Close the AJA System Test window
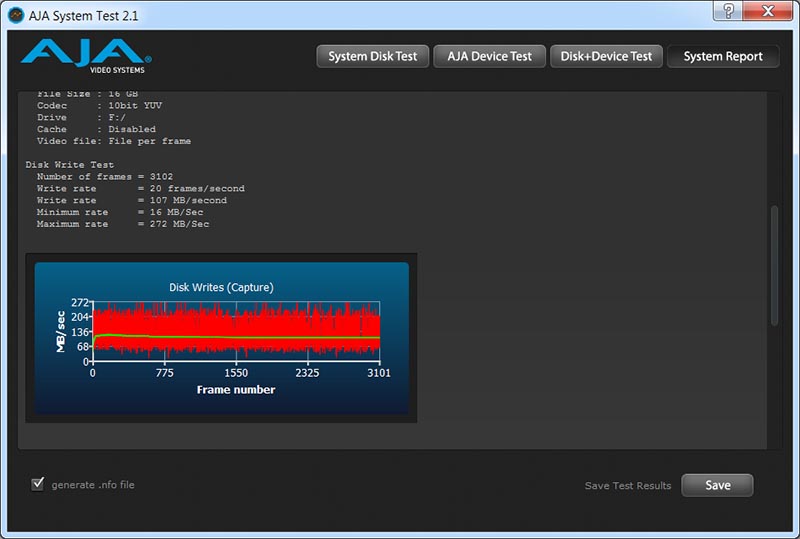 [x=767, y=11]
